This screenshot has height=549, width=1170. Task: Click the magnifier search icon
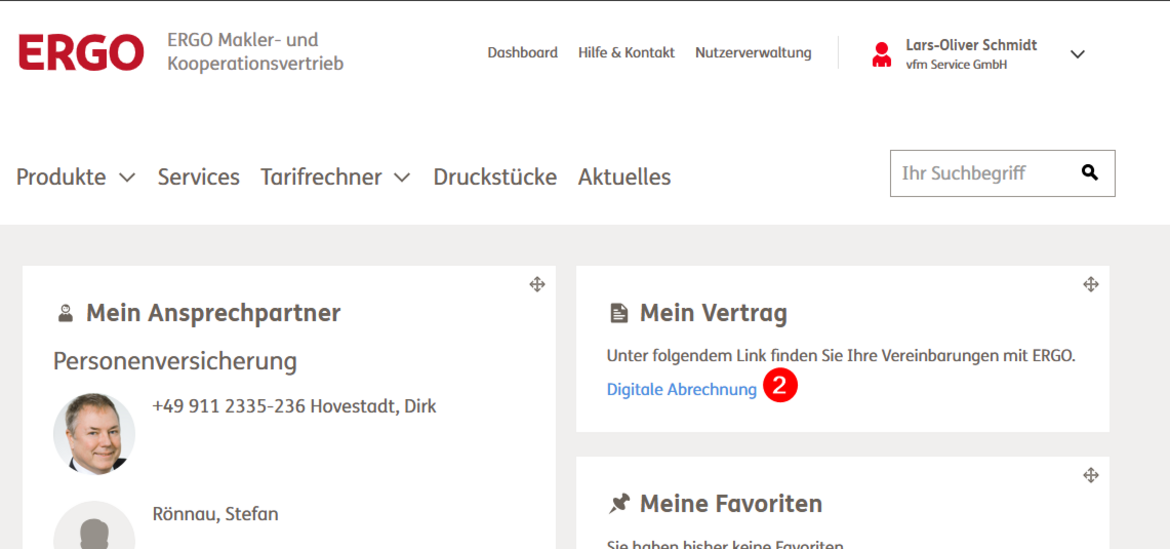point(1089,173)
